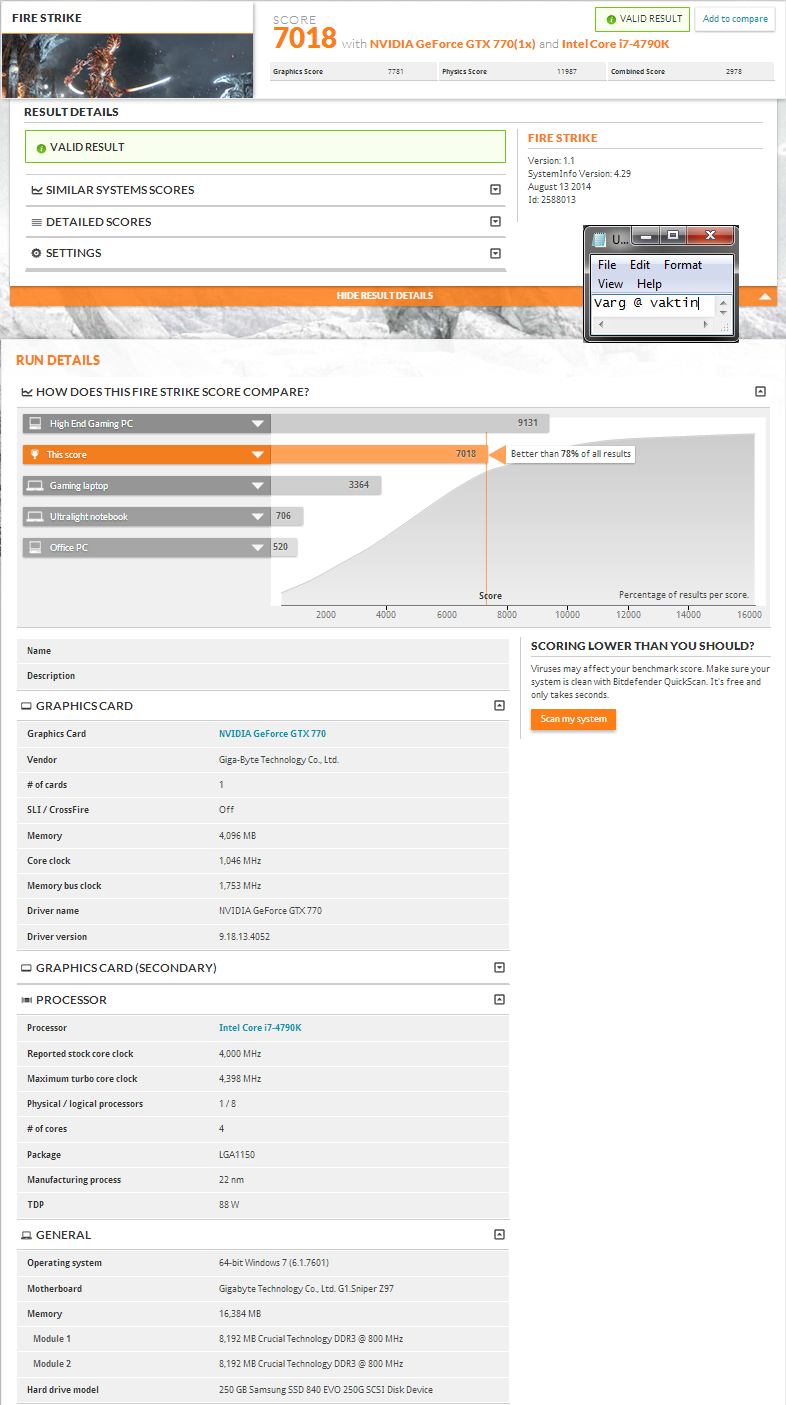Collapse the GRAPHICS CARD section
786x1405 pixels.
tap(499, 706)
